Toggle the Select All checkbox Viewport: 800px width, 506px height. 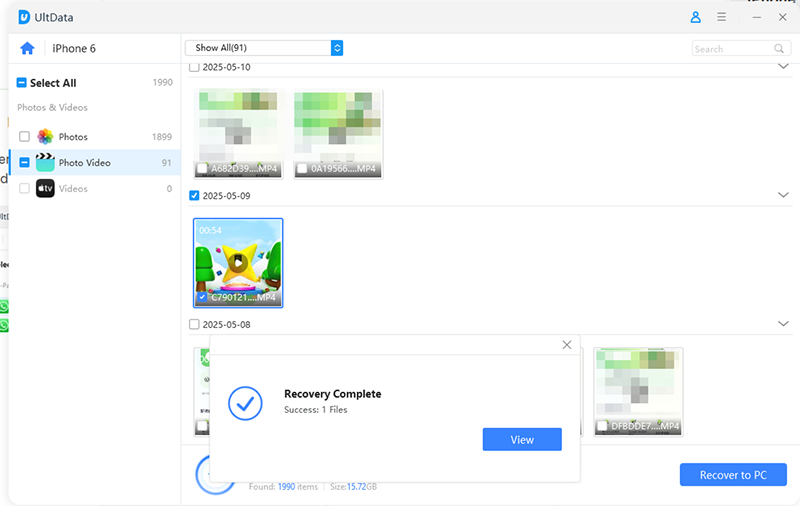coord(22,83)
